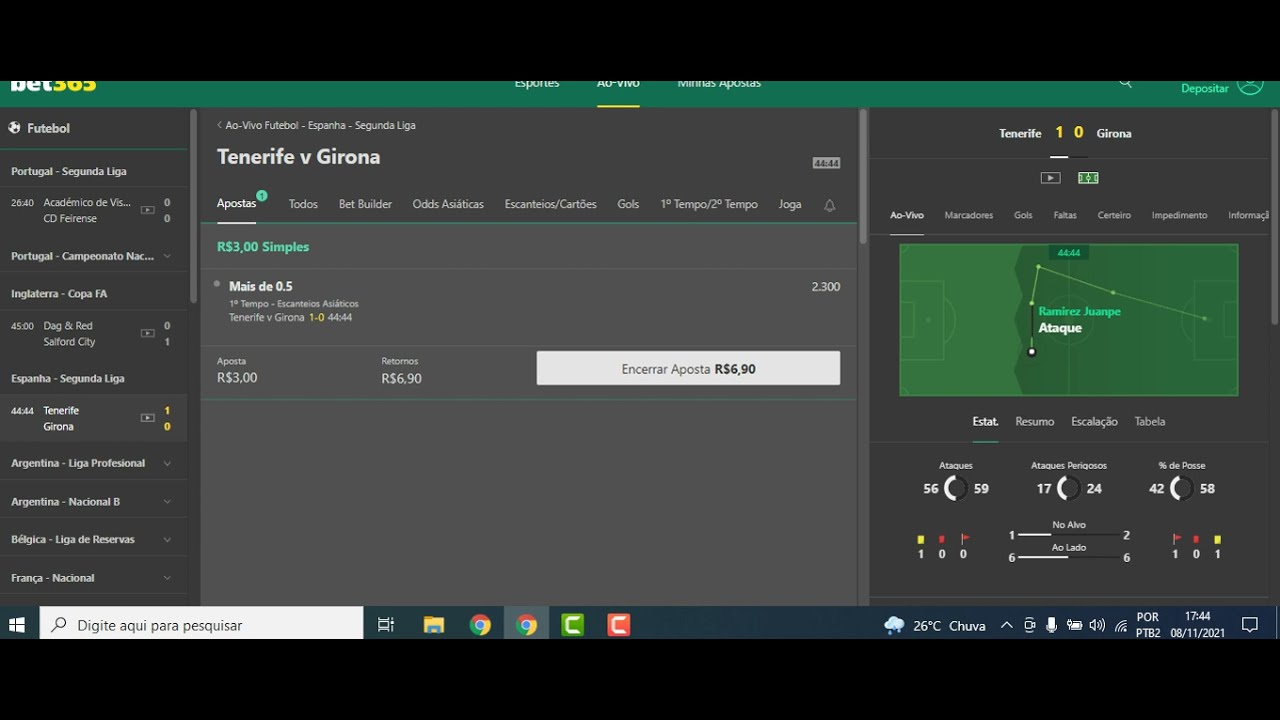The height and width of the screenshot is (720, 1280).
Task: Click stream icon beside Académico de Viseu
Action: coord(147,210)
